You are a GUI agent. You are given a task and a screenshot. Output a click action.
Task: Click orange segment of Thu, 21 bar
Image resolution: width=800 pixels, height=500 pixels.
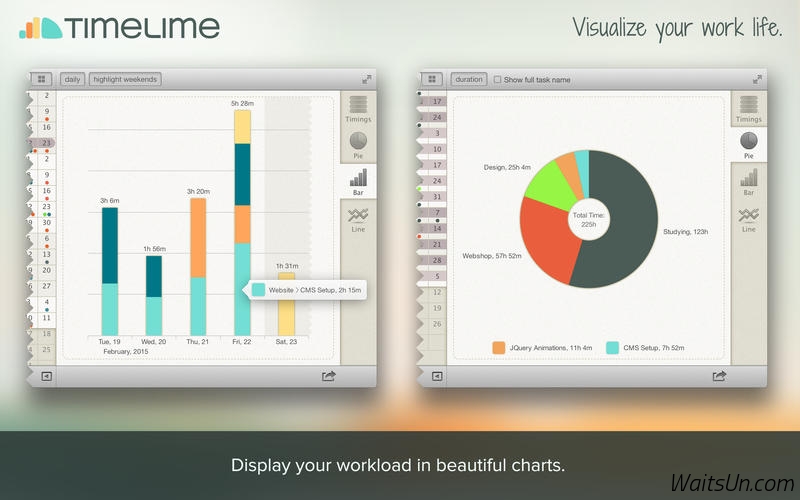pyautogui.click(x=198, y=238)
